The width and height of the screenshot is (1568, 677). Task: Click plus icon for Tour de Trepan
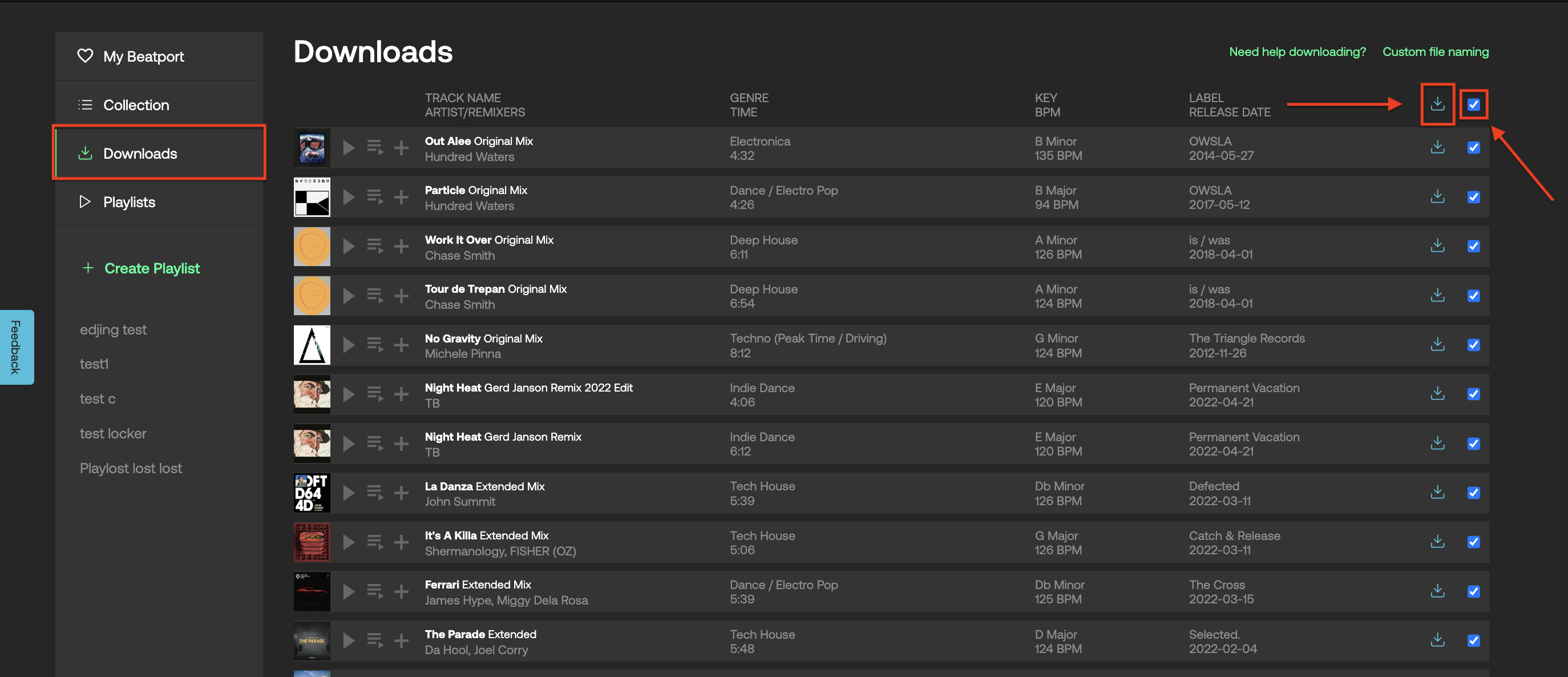401,296
